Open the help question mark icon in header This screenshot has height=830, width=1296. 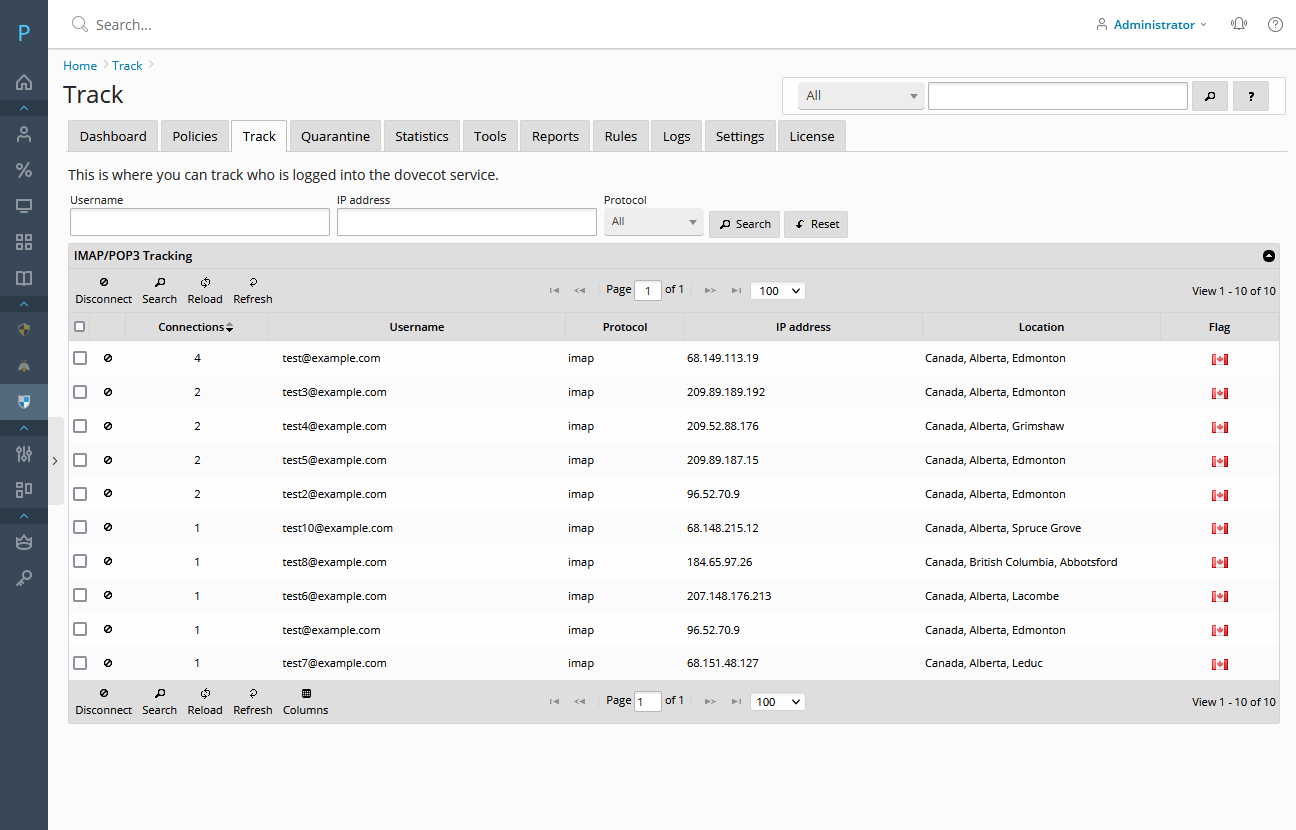point(1275,25)
